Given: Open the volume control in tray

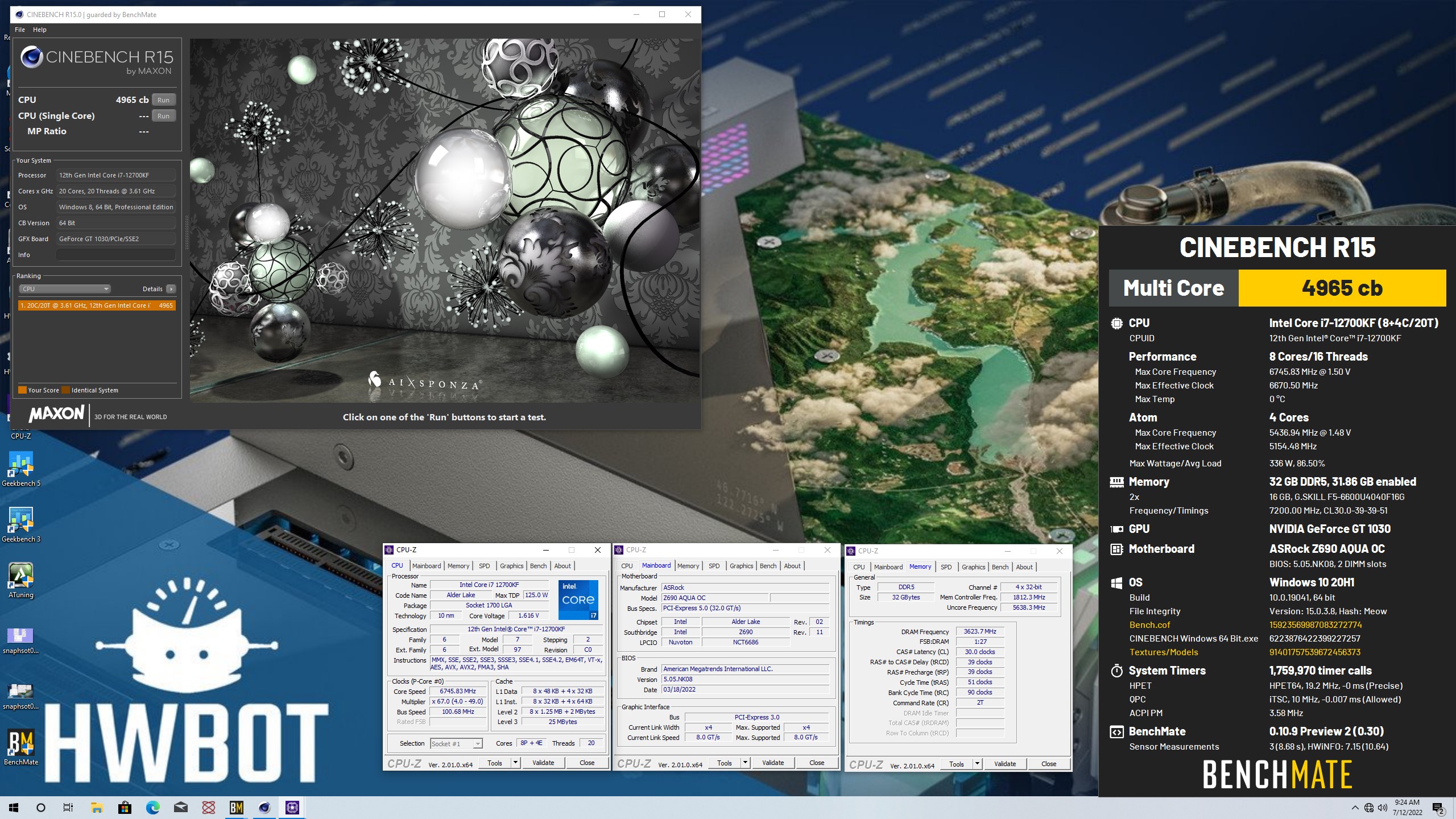Looking at the screenshot, I should tap(1383, 808).
